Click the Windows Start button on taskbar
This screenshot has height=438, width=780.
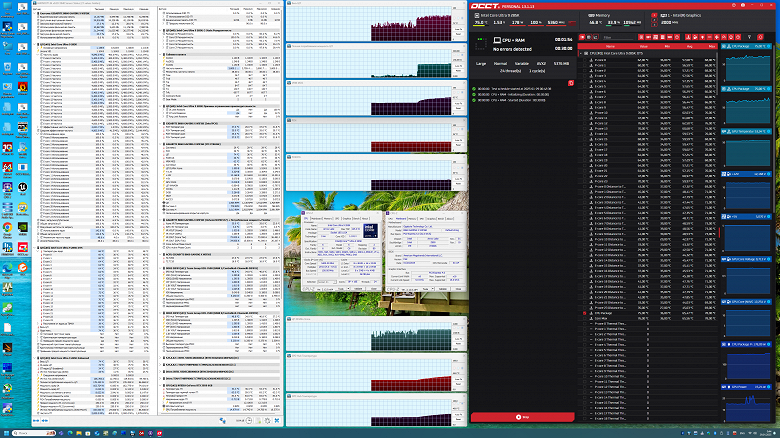tap(8, 431)
